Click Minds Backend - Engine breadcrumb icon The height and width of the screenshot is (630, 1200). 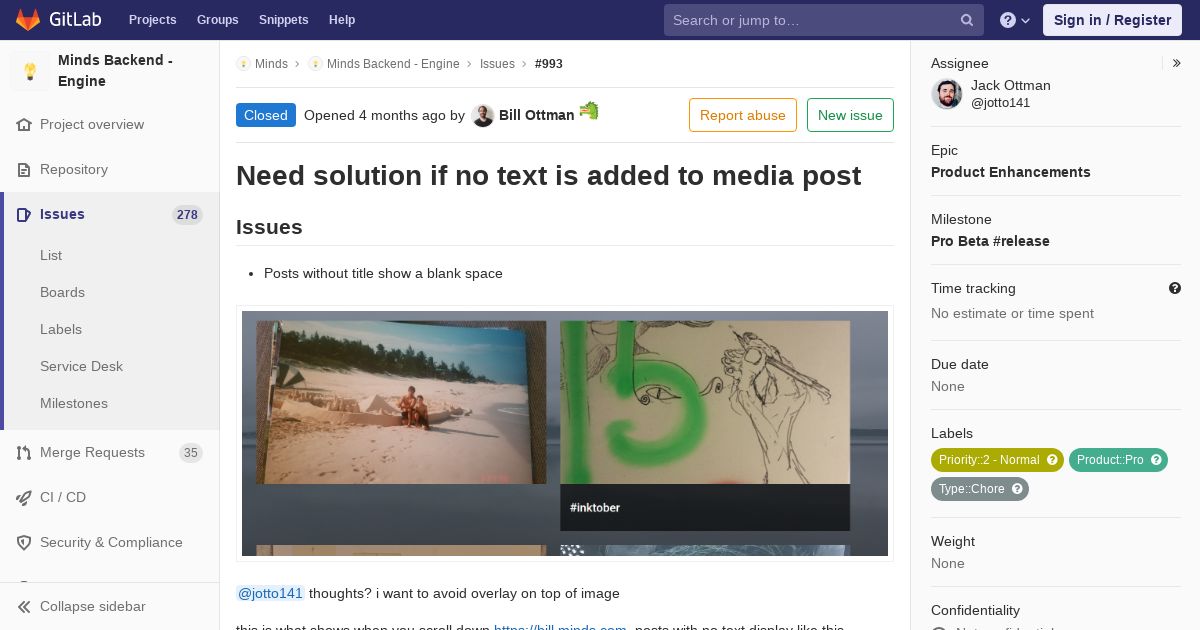(315, 64)
